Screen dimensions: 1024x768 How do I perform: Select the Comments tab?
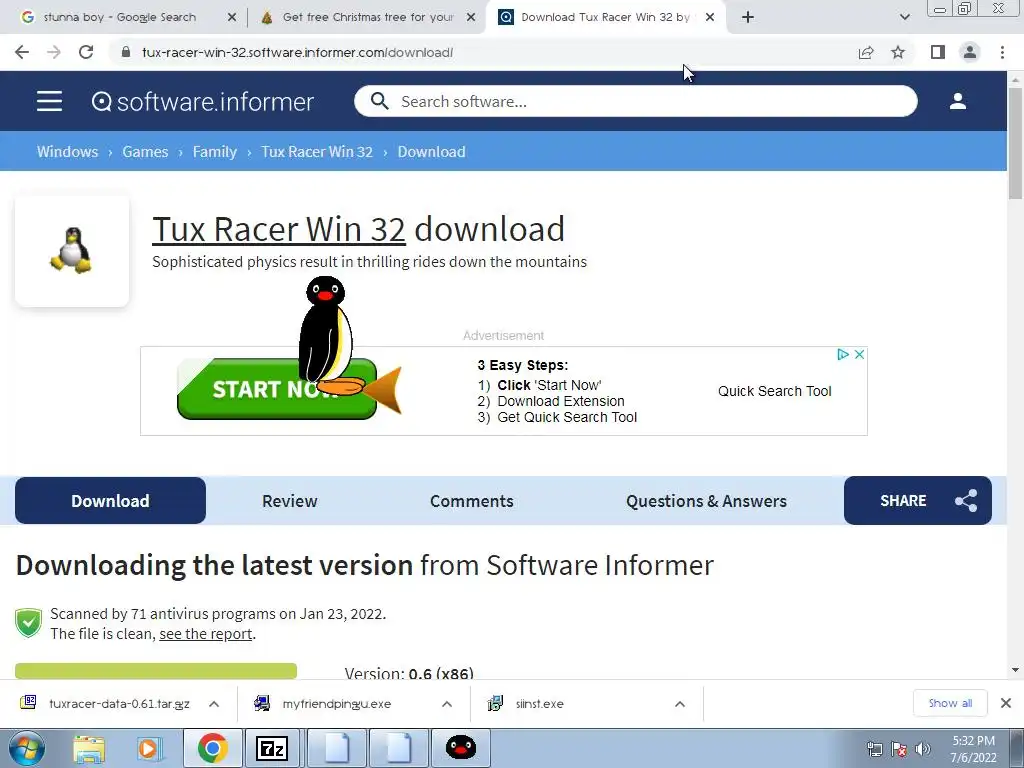[x=472, y=501]
